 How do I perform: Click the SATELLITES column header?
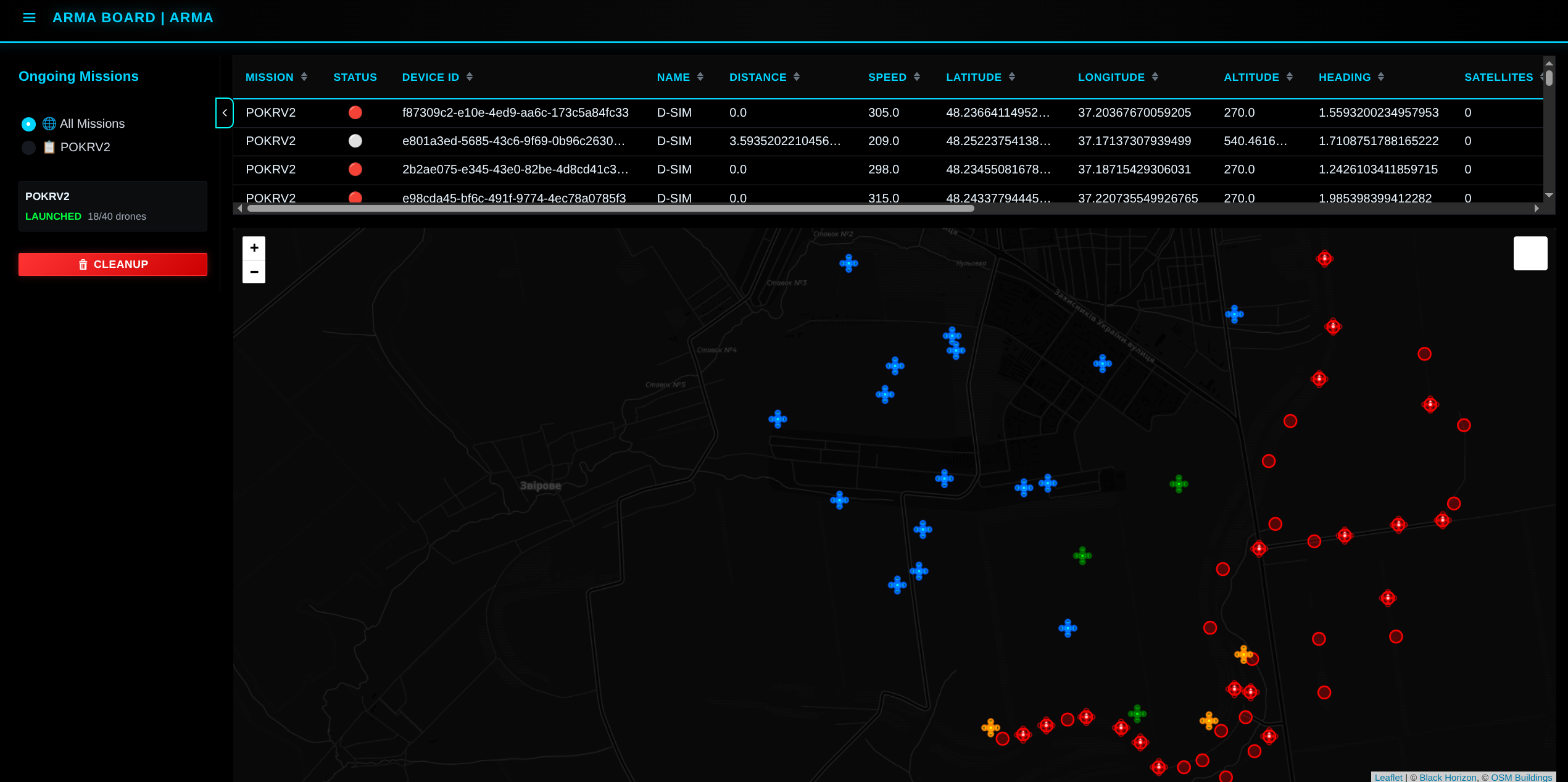[1499, 77]
